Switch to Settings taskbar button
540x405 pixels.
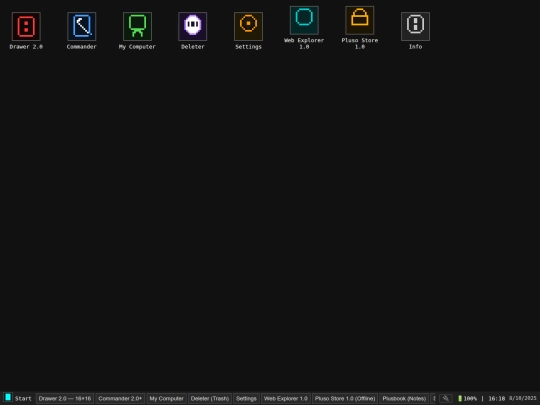pyautogui.click(x=246, y=398)
